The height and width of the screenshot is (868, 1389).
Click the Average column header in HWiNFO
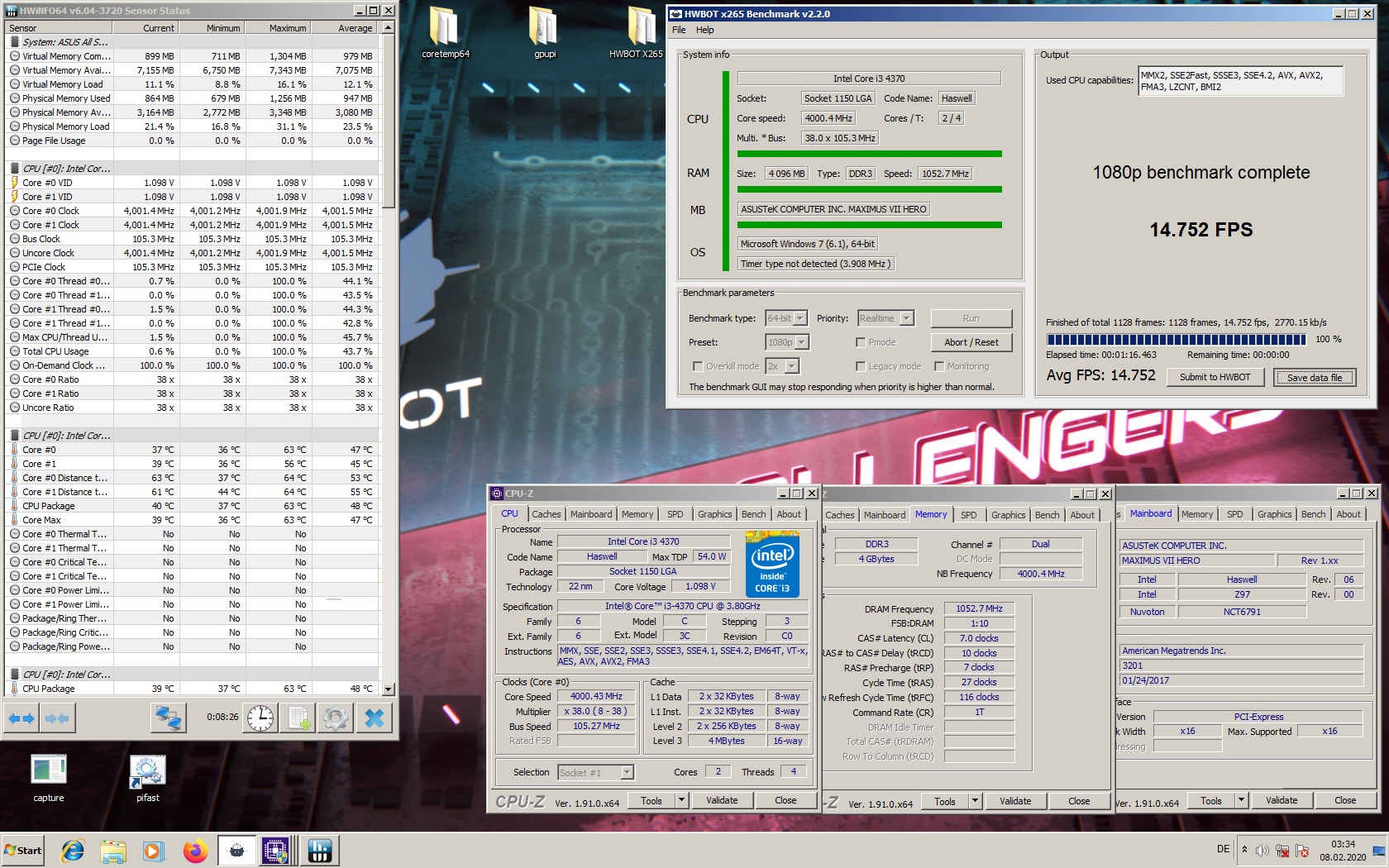(x=345, y=28)
